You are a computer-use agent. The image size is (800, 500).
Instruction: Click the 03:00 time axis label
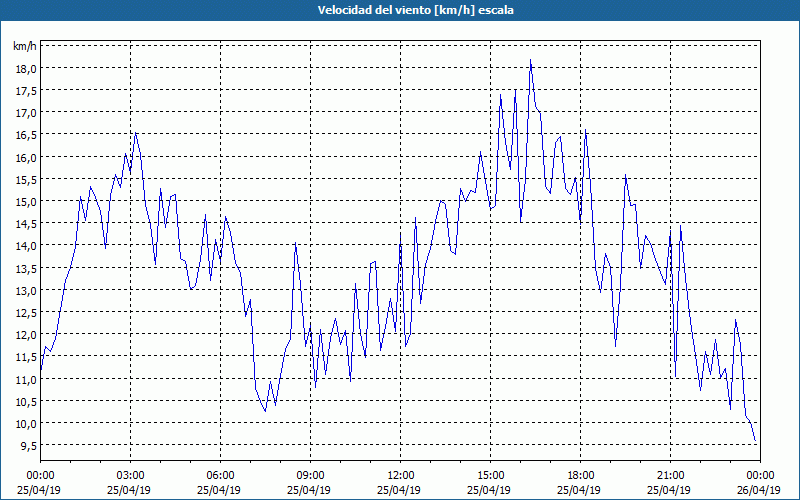[x=131, y=476]
